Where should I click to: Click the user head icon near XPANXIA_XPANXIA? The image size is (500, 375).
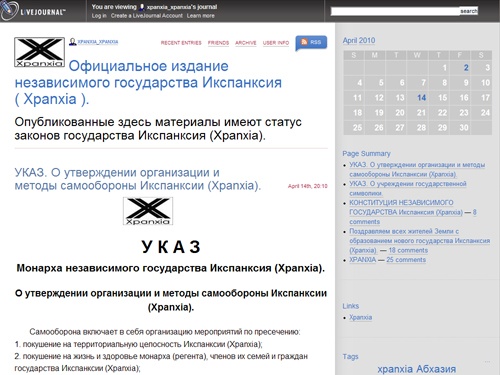tap(73, 42)
